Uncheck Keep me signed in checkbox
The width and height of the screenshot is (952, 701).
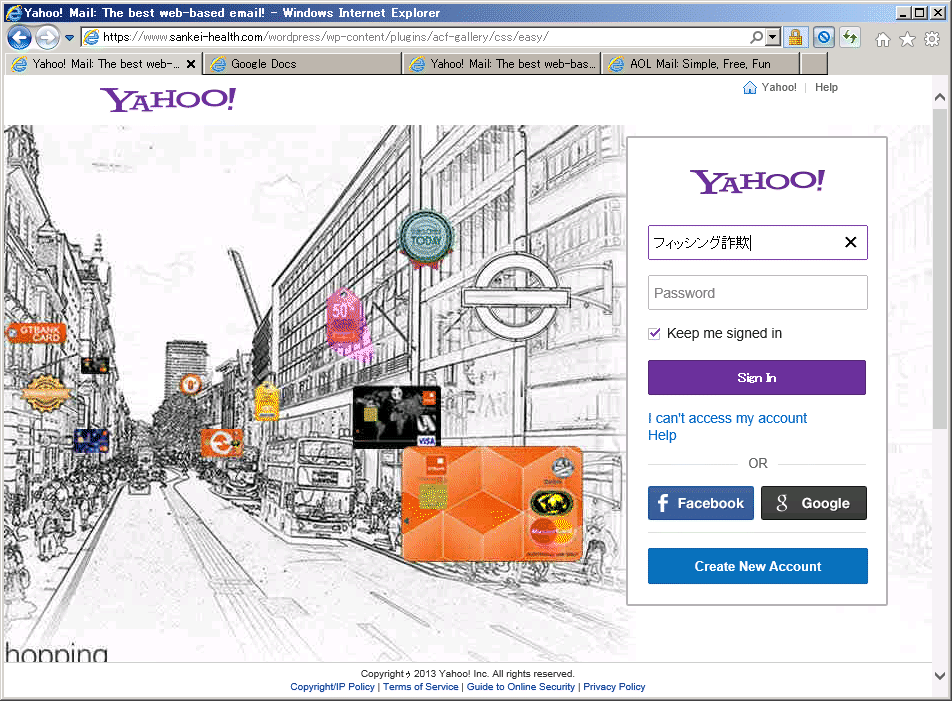pos(654,333)
